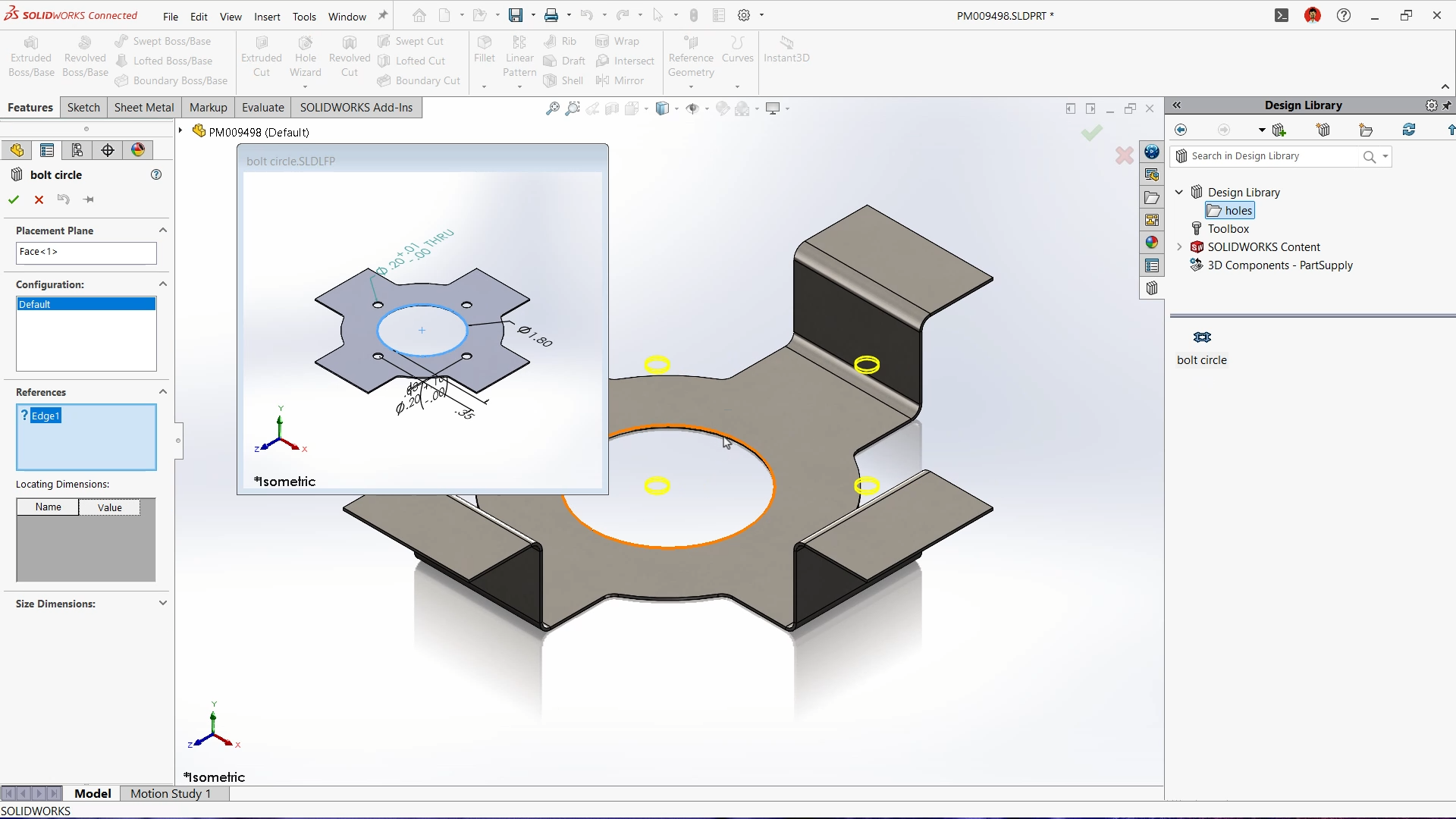Cancel bolt circle with red X

pos(39,199)
